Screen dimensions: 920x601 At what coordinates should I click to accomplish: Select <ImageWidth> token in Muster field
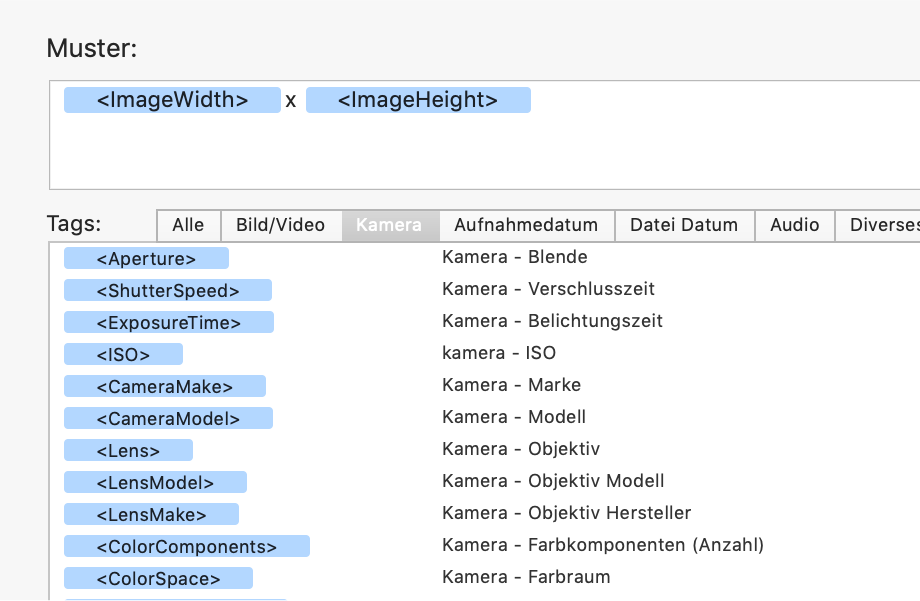[172, 100]
